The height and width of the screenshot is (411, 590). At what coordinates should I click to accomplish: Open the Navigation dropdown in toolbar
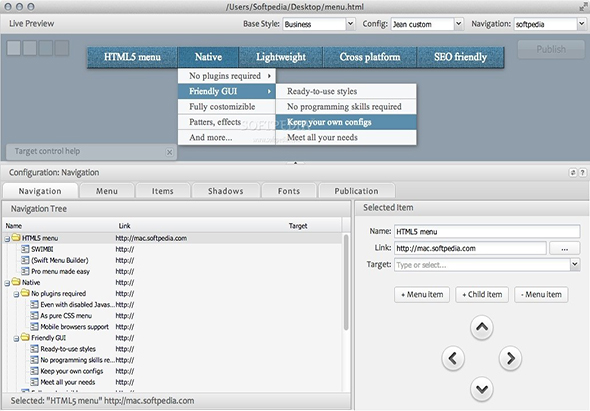point(581,24)
